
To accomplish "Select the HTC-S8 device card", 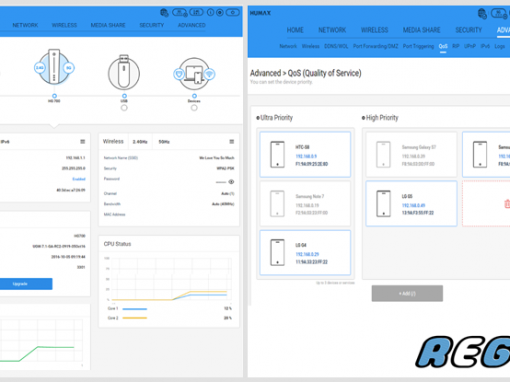I will tap(305, 154).
